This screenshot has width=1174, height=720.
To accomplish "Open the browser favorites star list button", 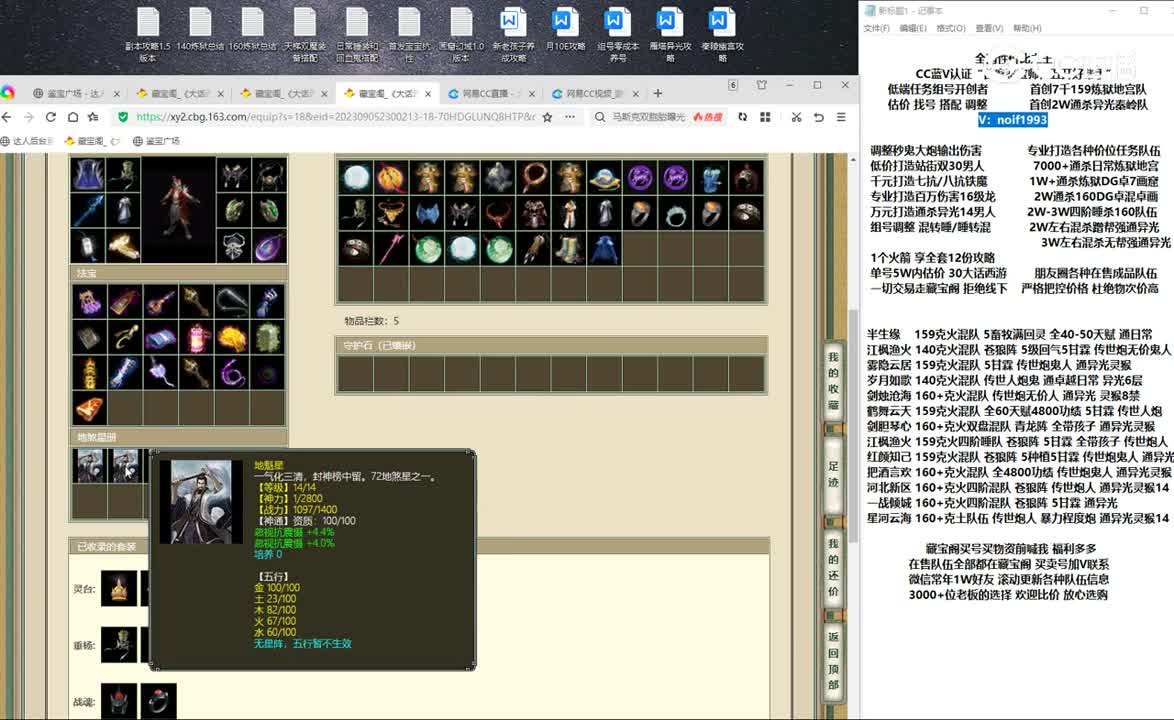I will pos(94,117).
